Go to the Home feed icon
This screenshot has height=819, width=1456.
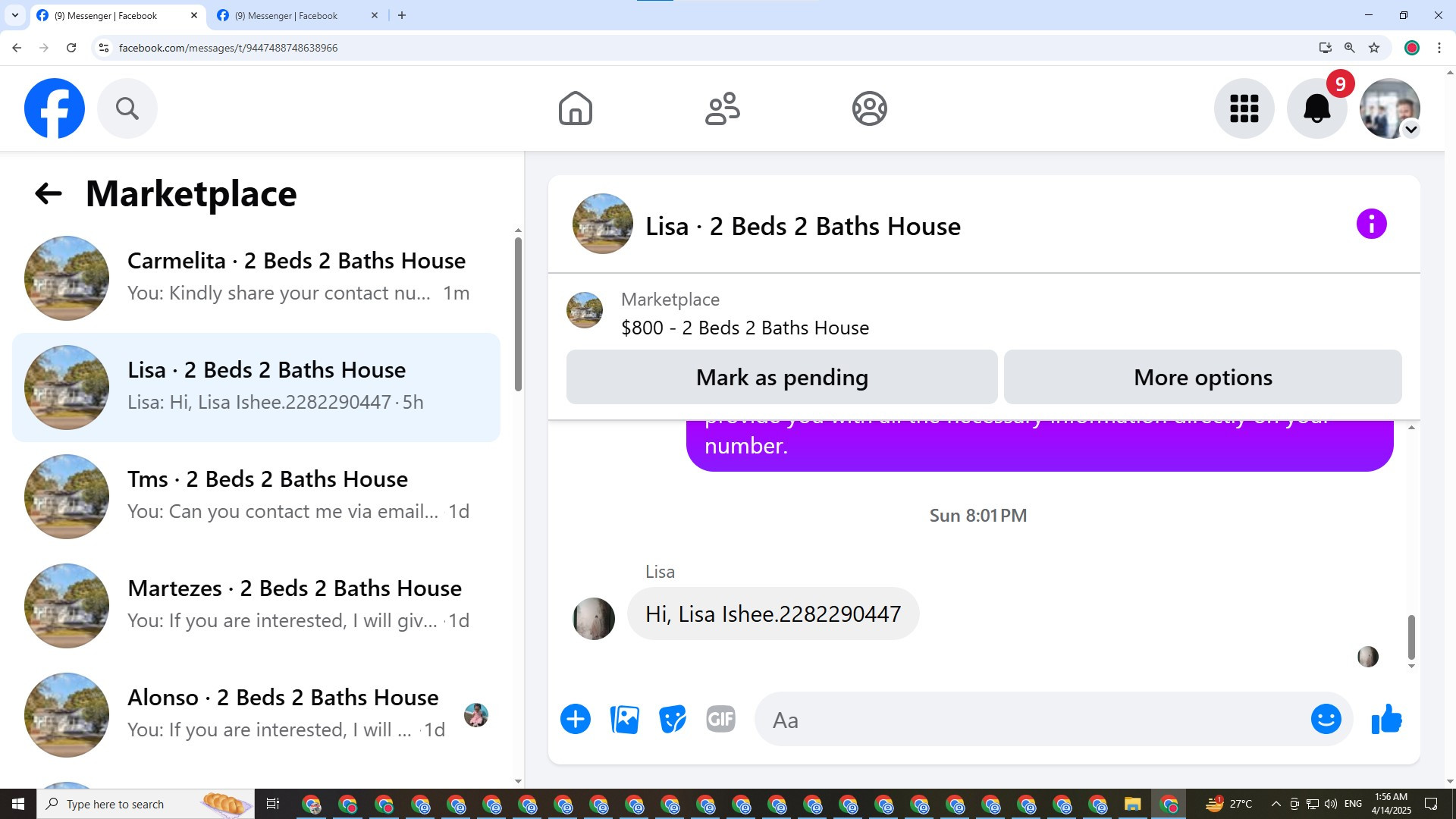coord(576,108)
